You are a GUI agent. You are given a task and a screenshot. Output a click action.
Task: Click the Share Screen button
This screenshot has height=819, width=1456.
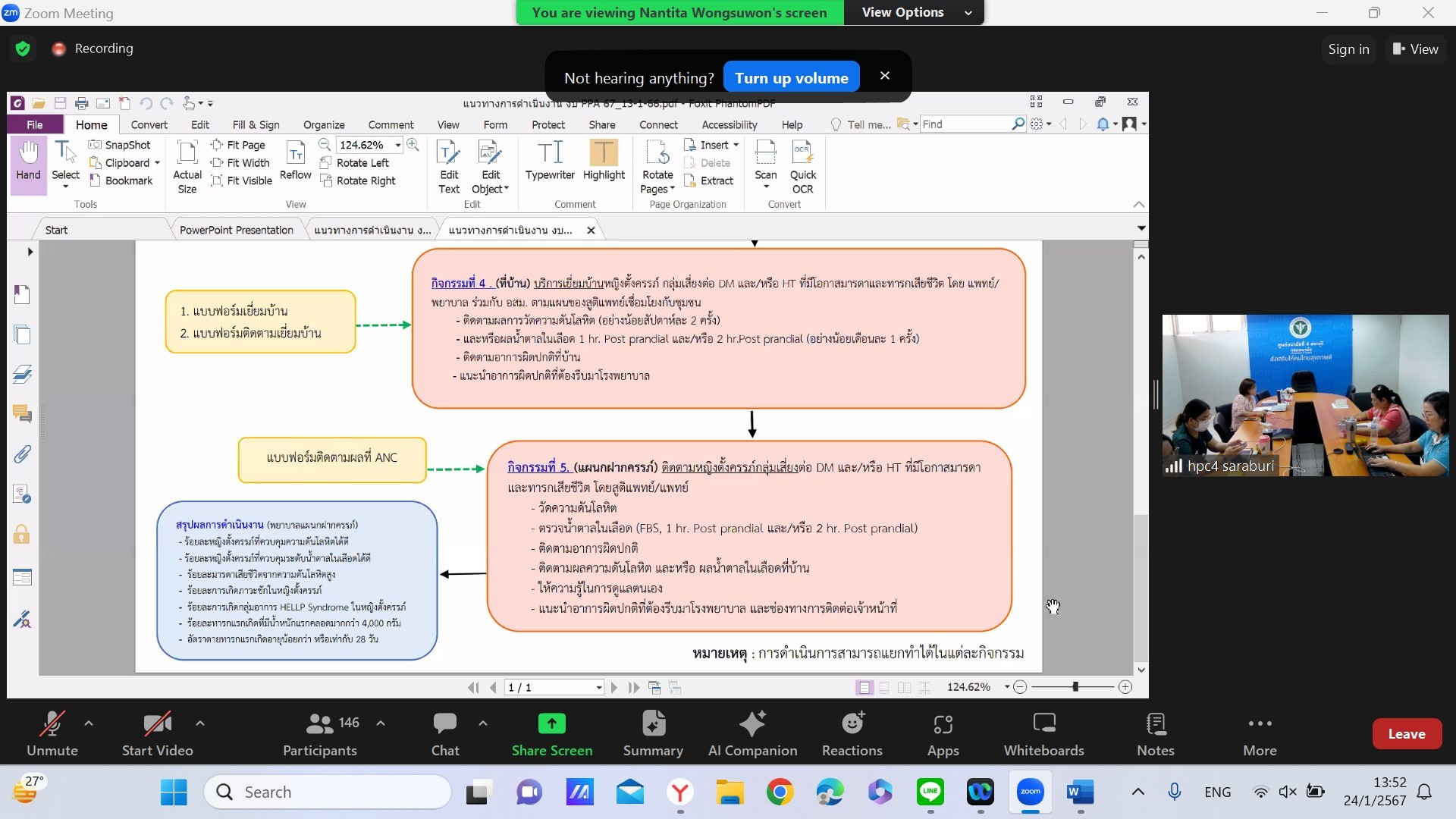[551, 734]
